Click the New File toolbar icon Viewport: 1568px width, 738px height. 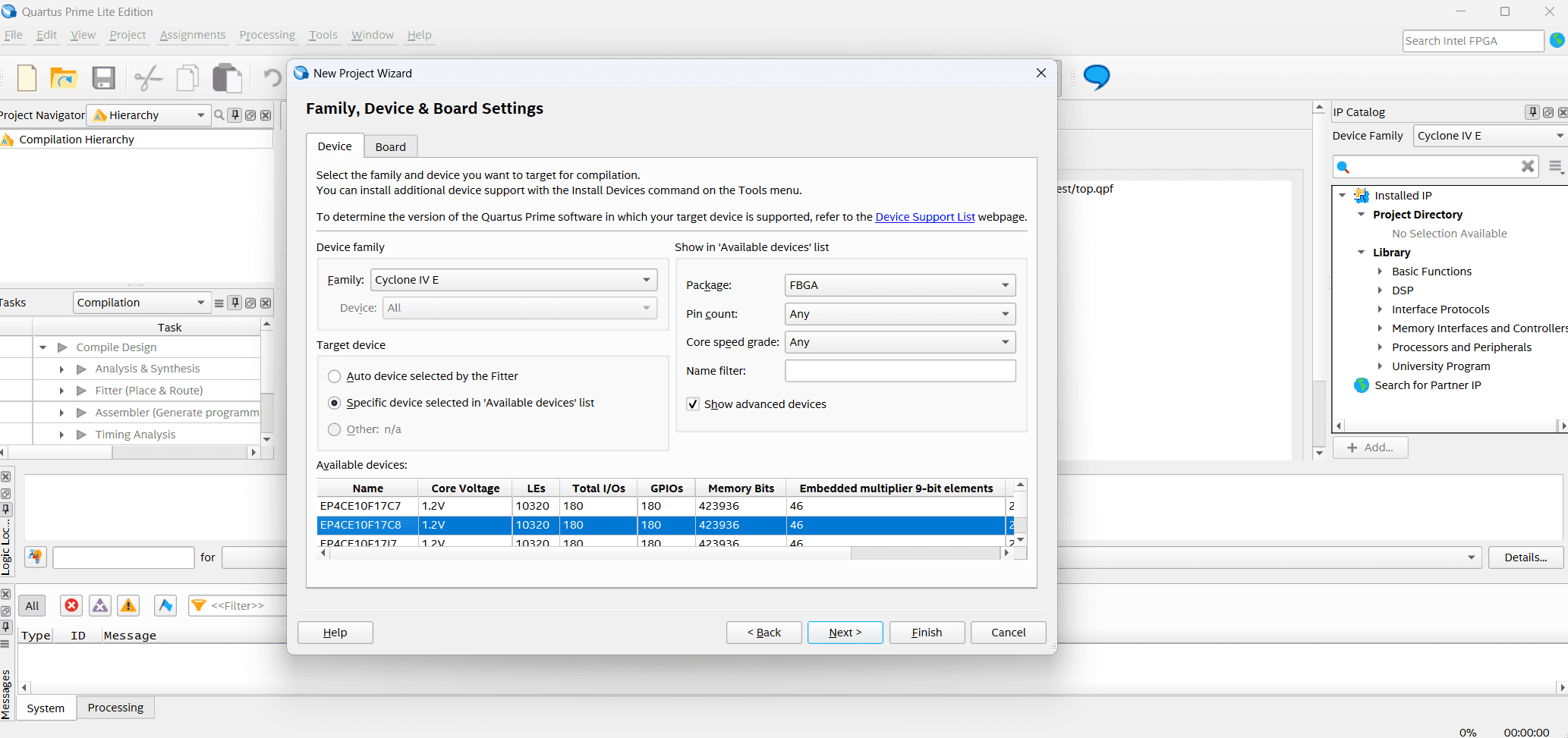coord(27,78)
